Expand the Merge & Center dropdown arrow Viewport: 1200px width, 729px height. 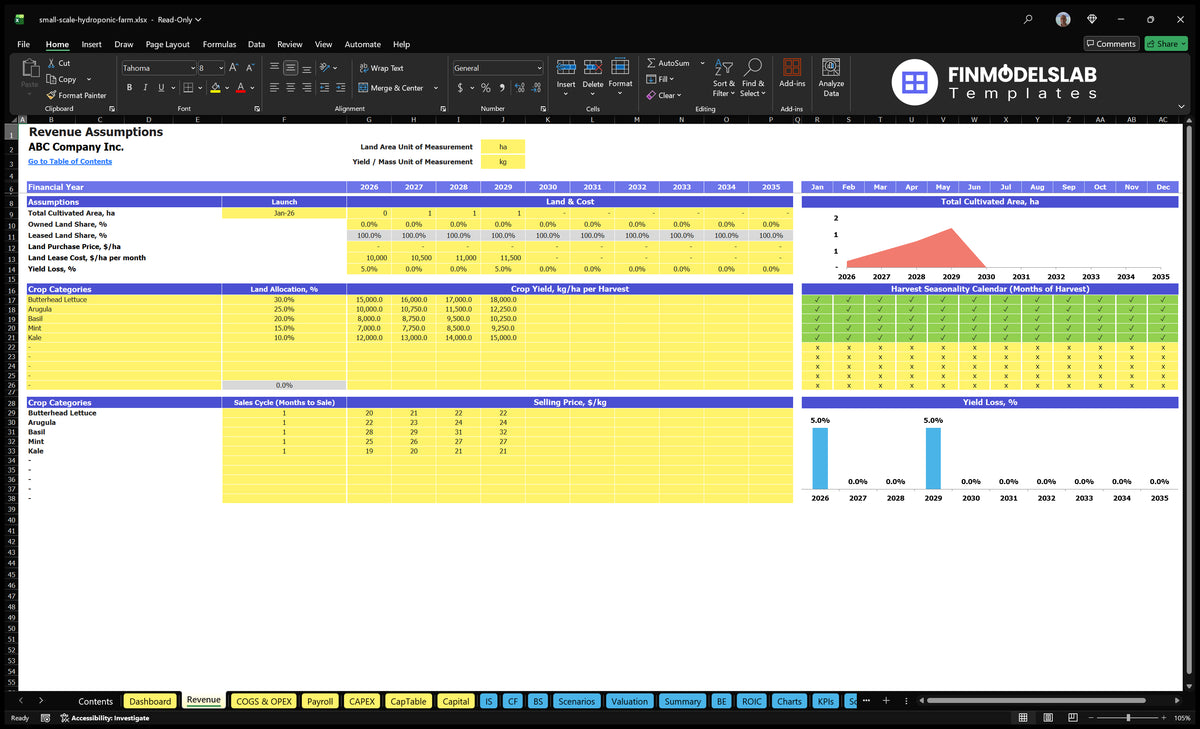pos(436,88)
